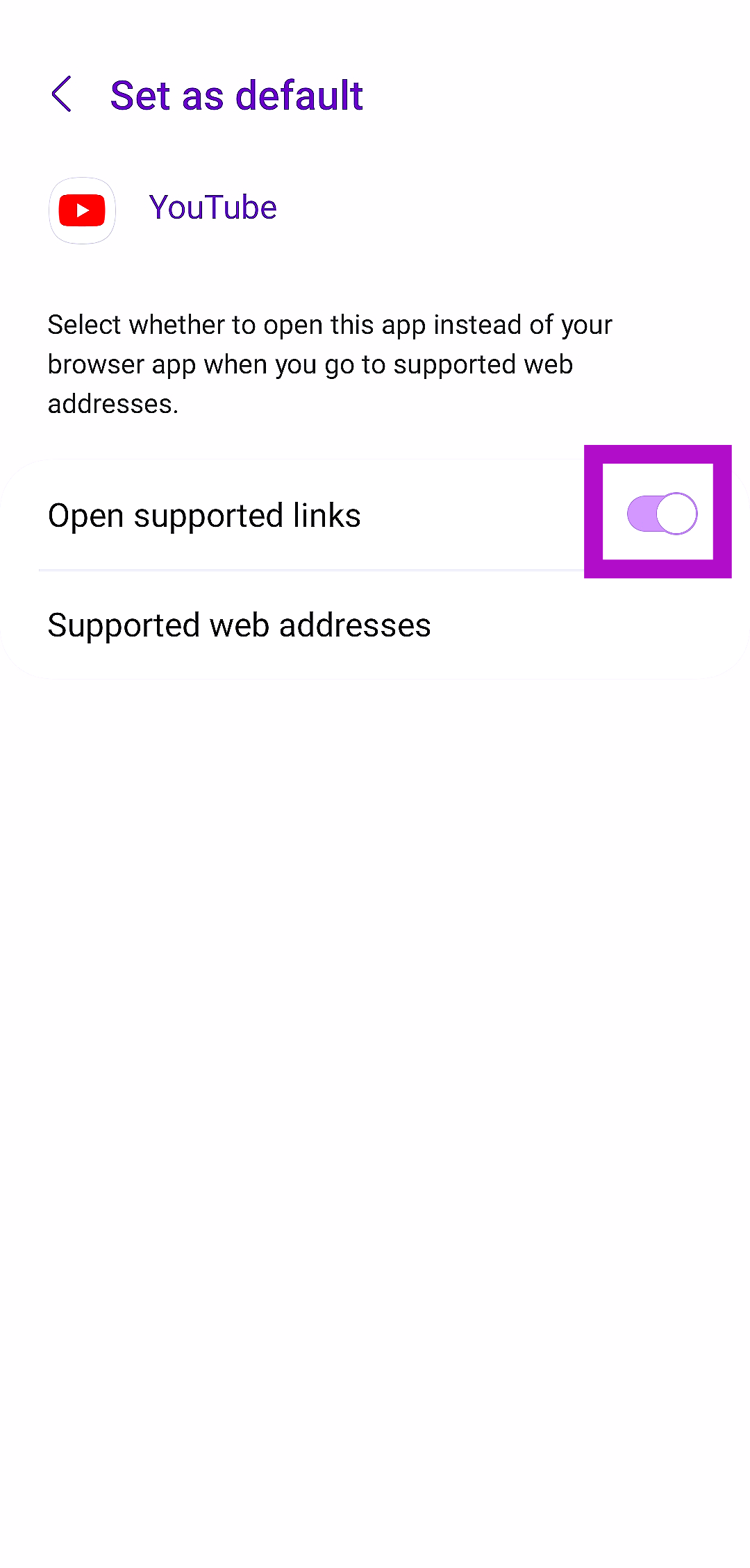Turn off the purple toggle switch
Image resolution: width=750 pixels, height=1568 pixels.
click(x=662, y=514)
